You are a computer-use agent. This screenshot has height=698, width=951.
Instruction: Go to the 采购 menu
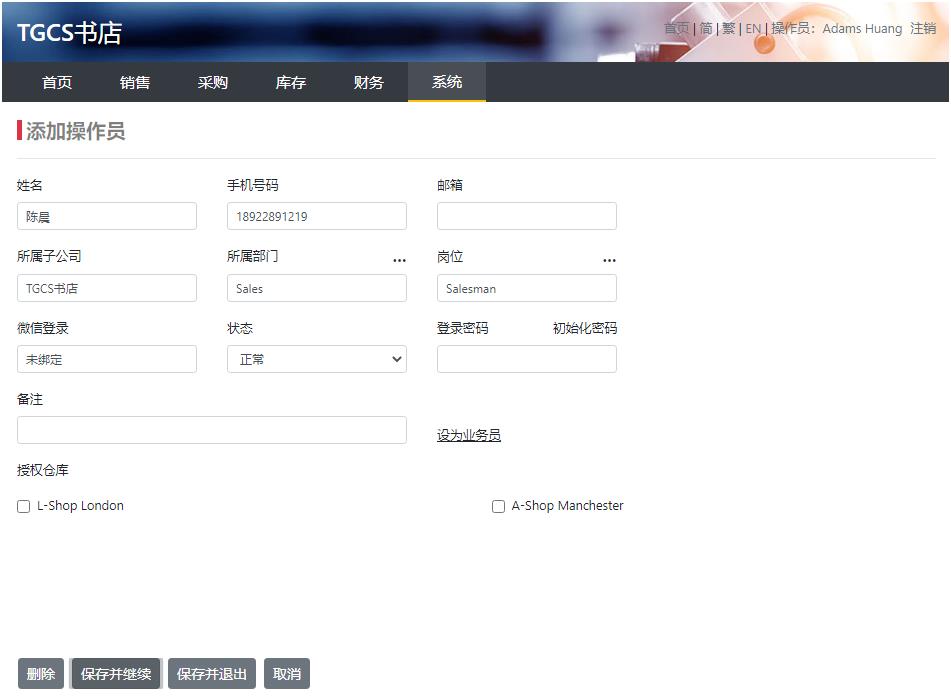(213, 83)
